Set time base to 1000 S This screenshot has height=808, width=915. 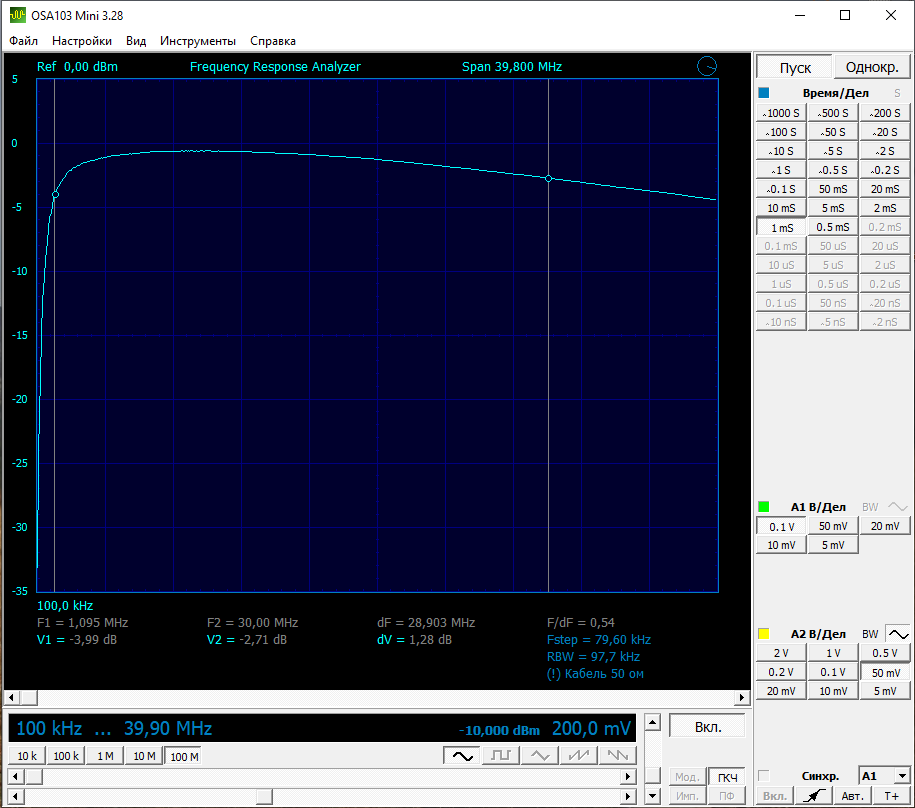tap(781, 113)
